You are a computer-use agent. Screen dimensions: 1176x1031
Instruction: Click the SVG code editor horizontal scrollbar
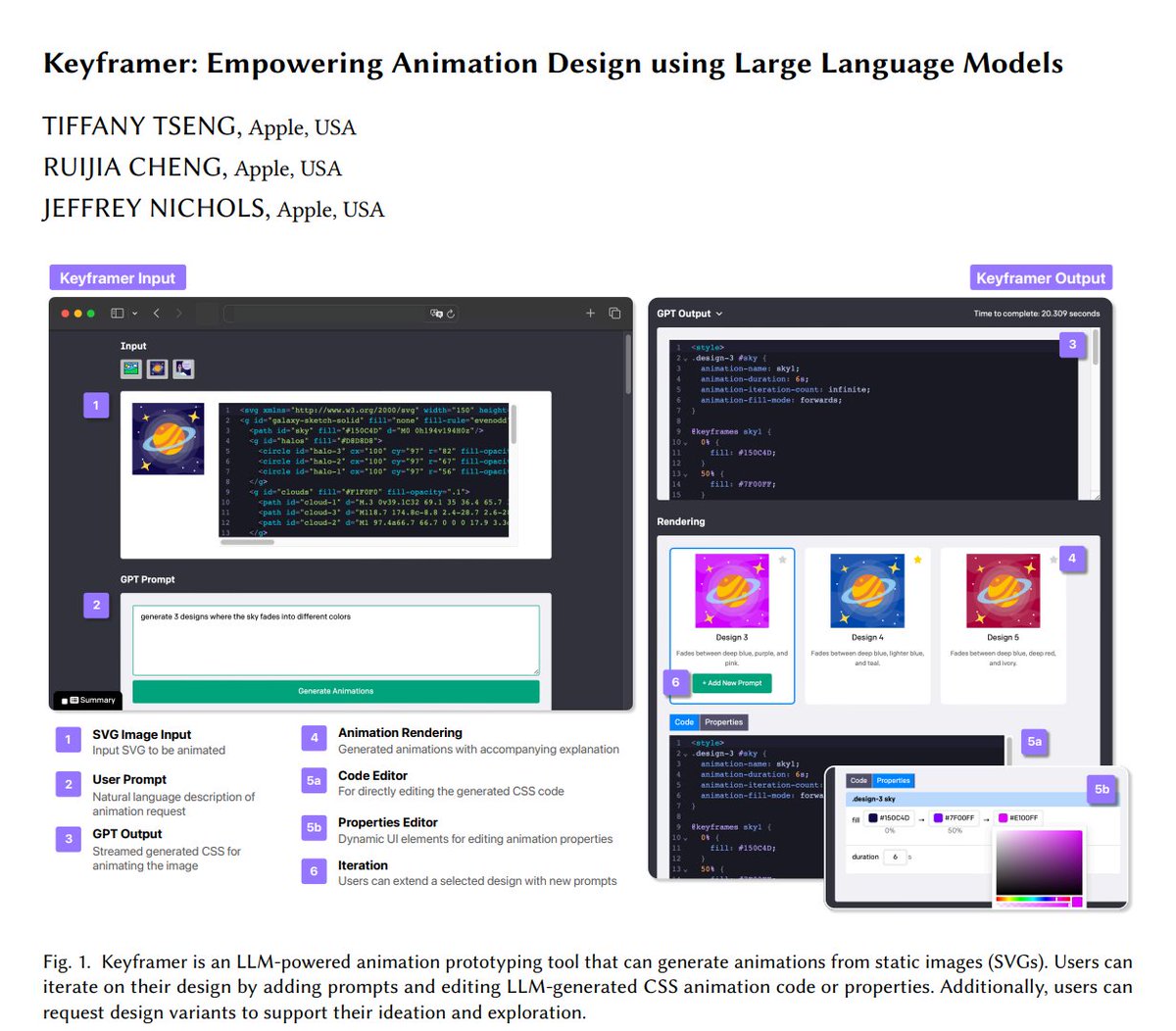(x=248, y=542)
